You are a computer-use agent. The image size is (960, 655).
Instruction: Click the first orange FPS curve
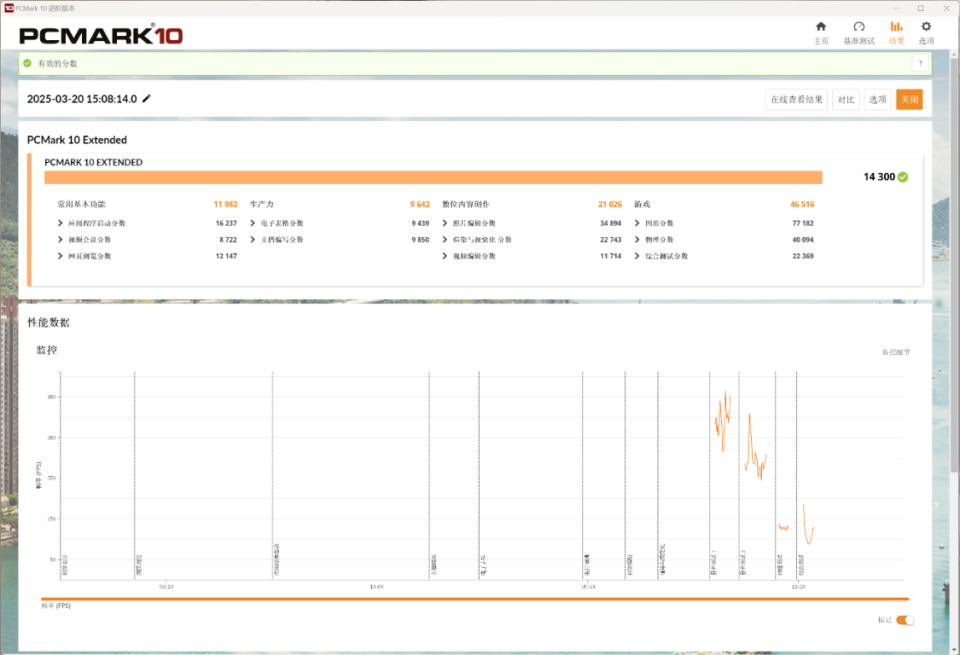(x=723, y=421)
